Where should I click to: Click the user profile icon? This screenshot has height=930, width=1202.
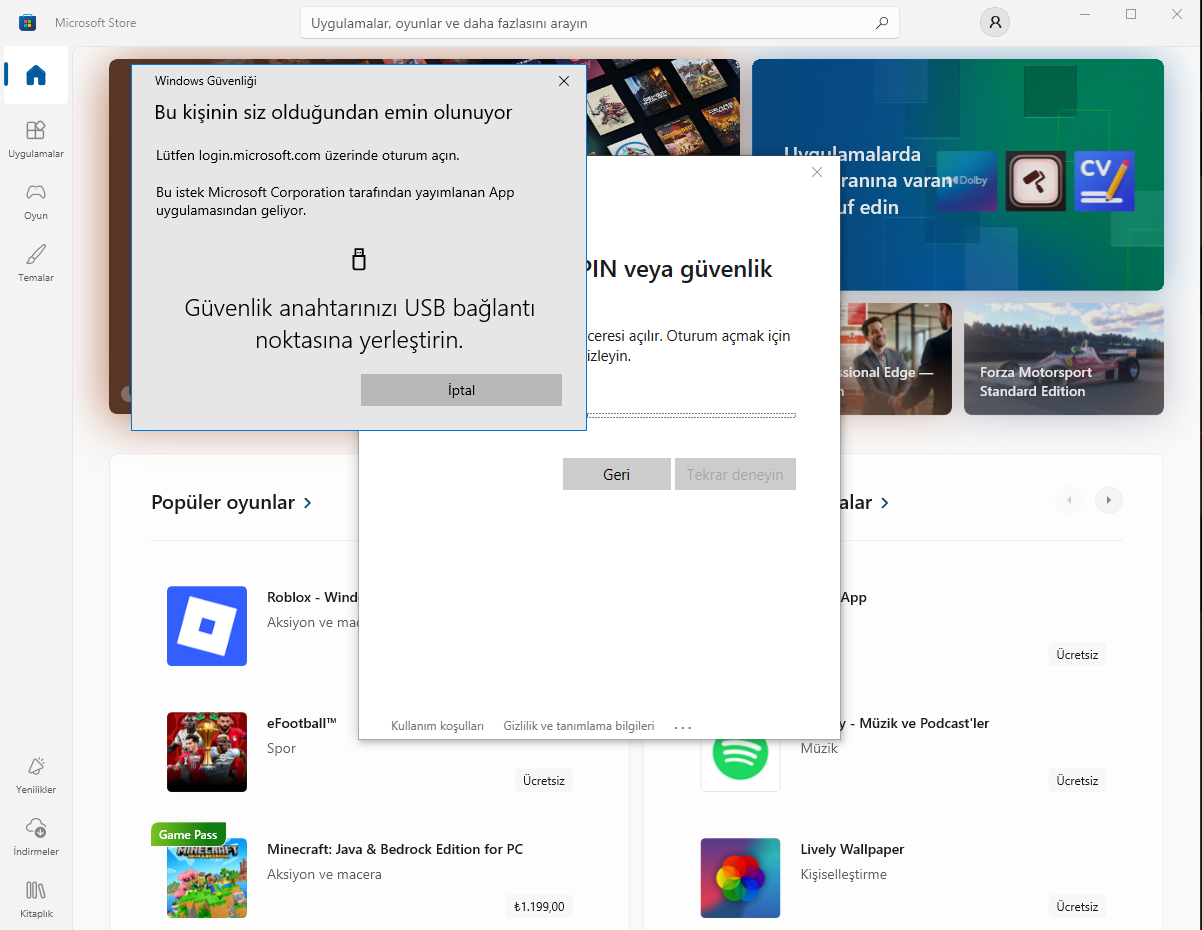(994, 22)
